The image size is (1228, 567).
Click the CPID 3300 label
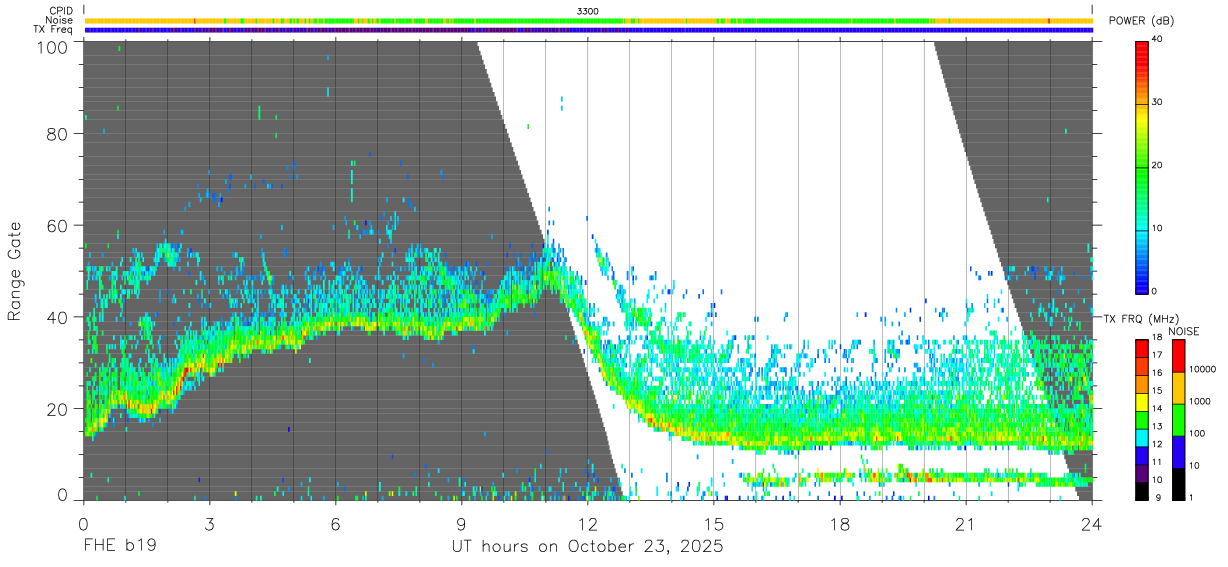(x=588, y=10)
